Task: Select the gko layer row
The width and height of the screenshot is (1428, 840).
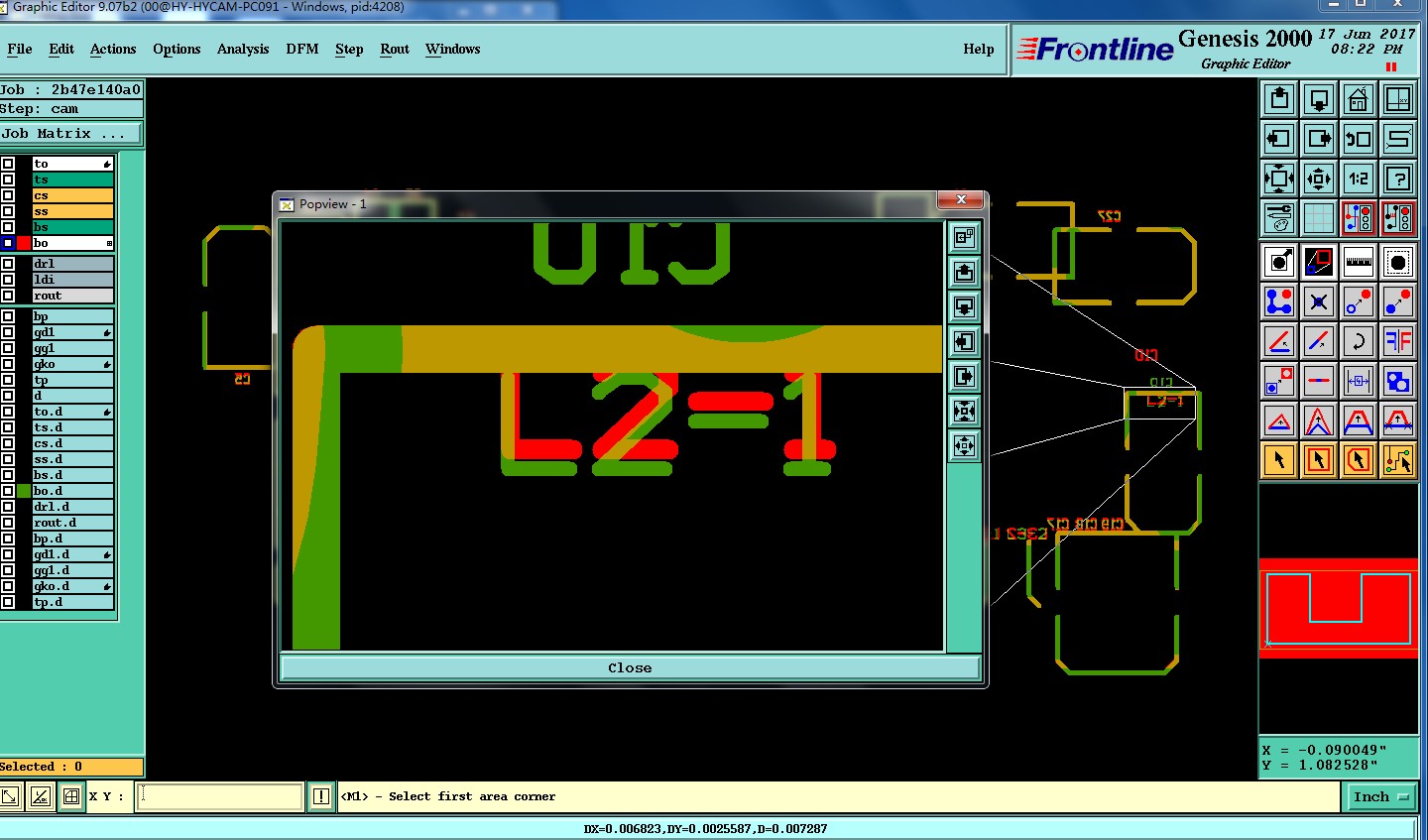Action: 72,364
